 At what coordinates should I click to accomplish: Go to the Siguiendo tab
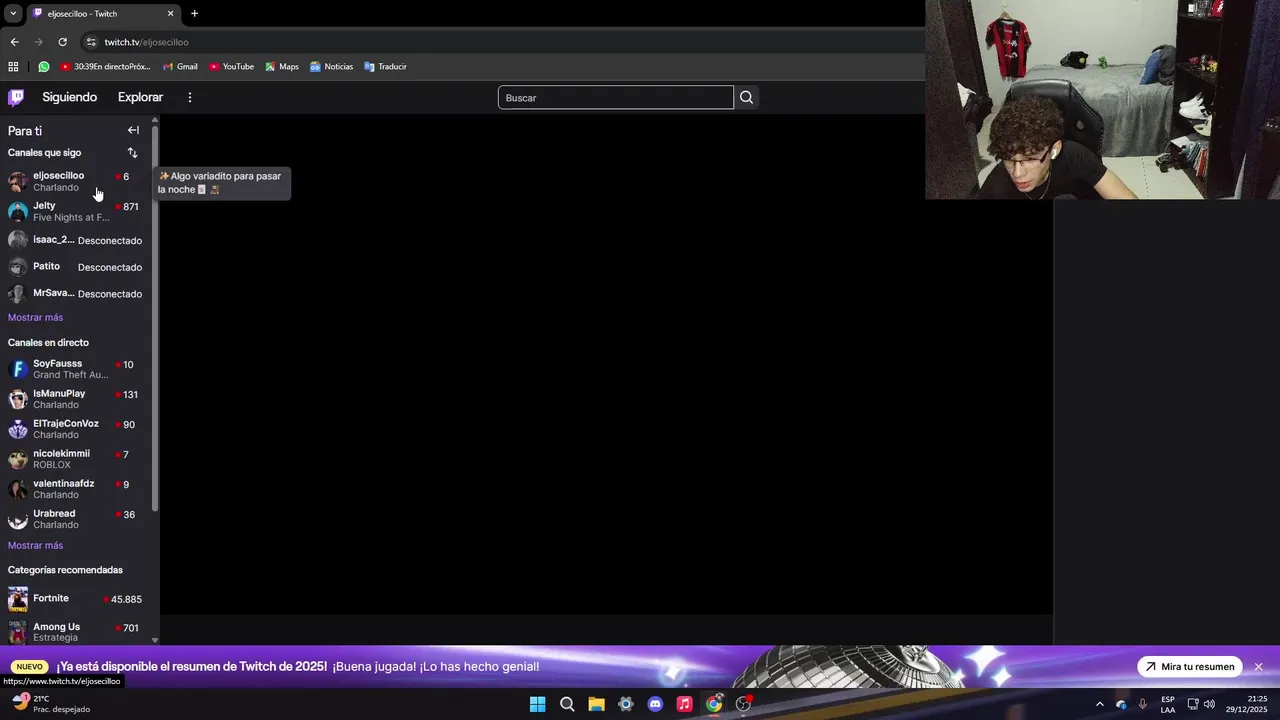pos(69,97)
